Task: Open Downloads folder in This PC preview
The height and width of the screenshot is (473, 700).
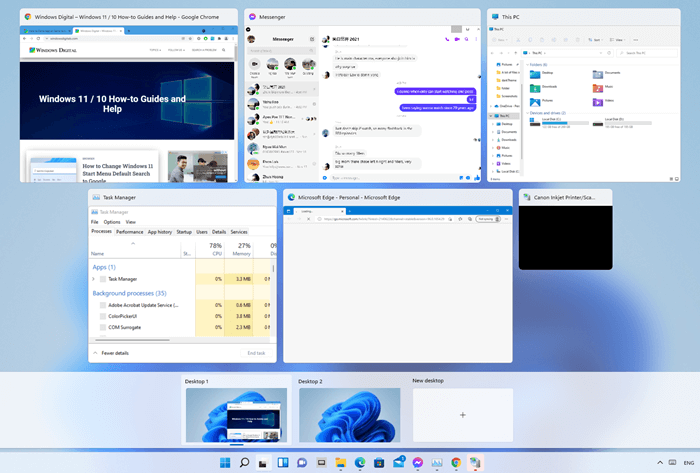Action: point(544,88)
